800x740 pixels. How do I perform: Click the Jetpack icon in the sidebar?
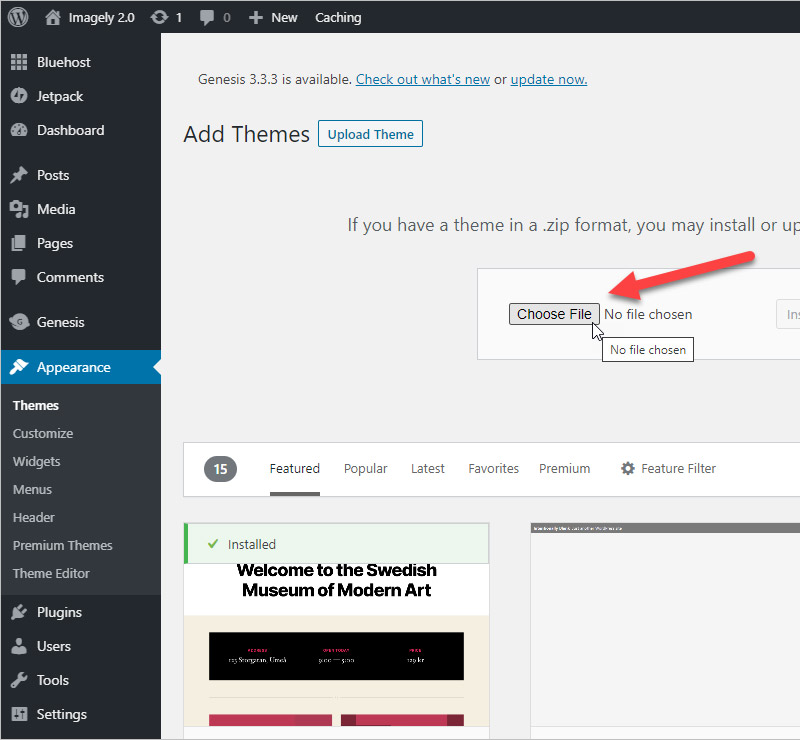pyautogui.click(x=19, y=96)
